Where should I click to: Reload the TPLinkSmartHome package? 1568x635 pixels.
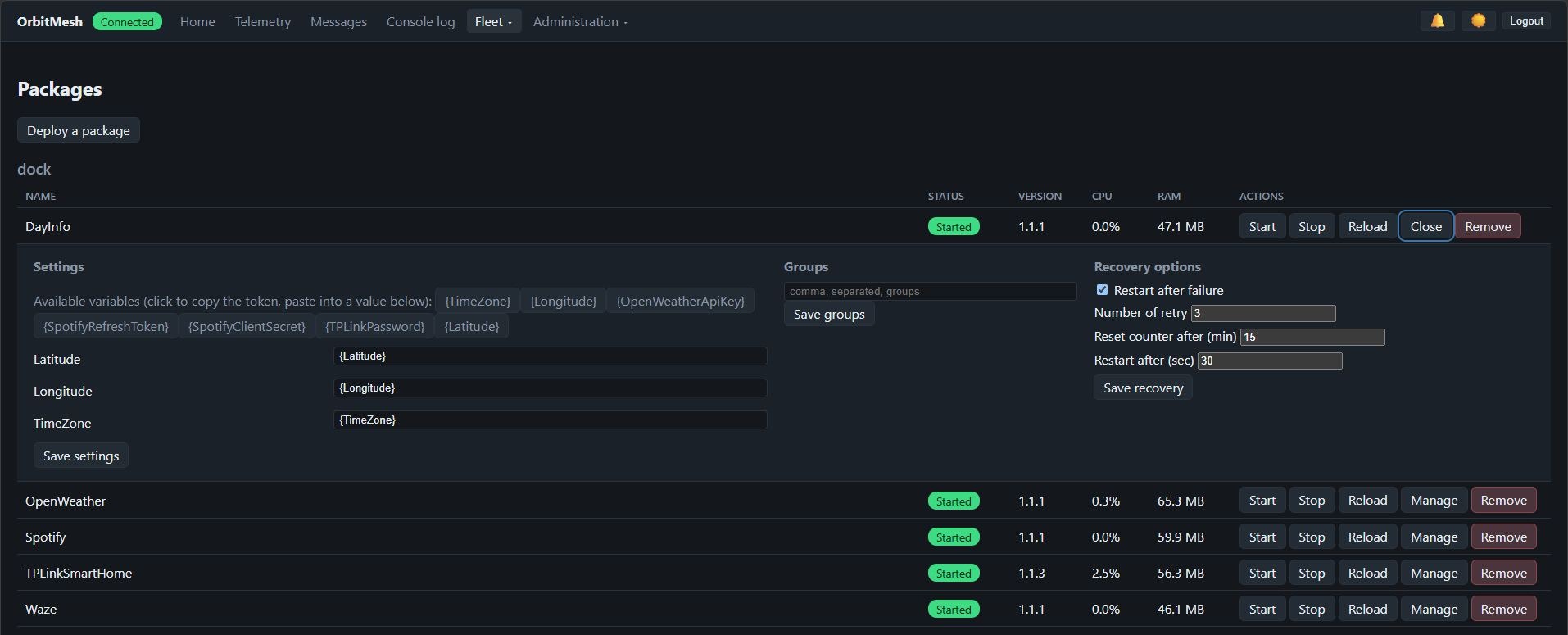(1367, 573)
